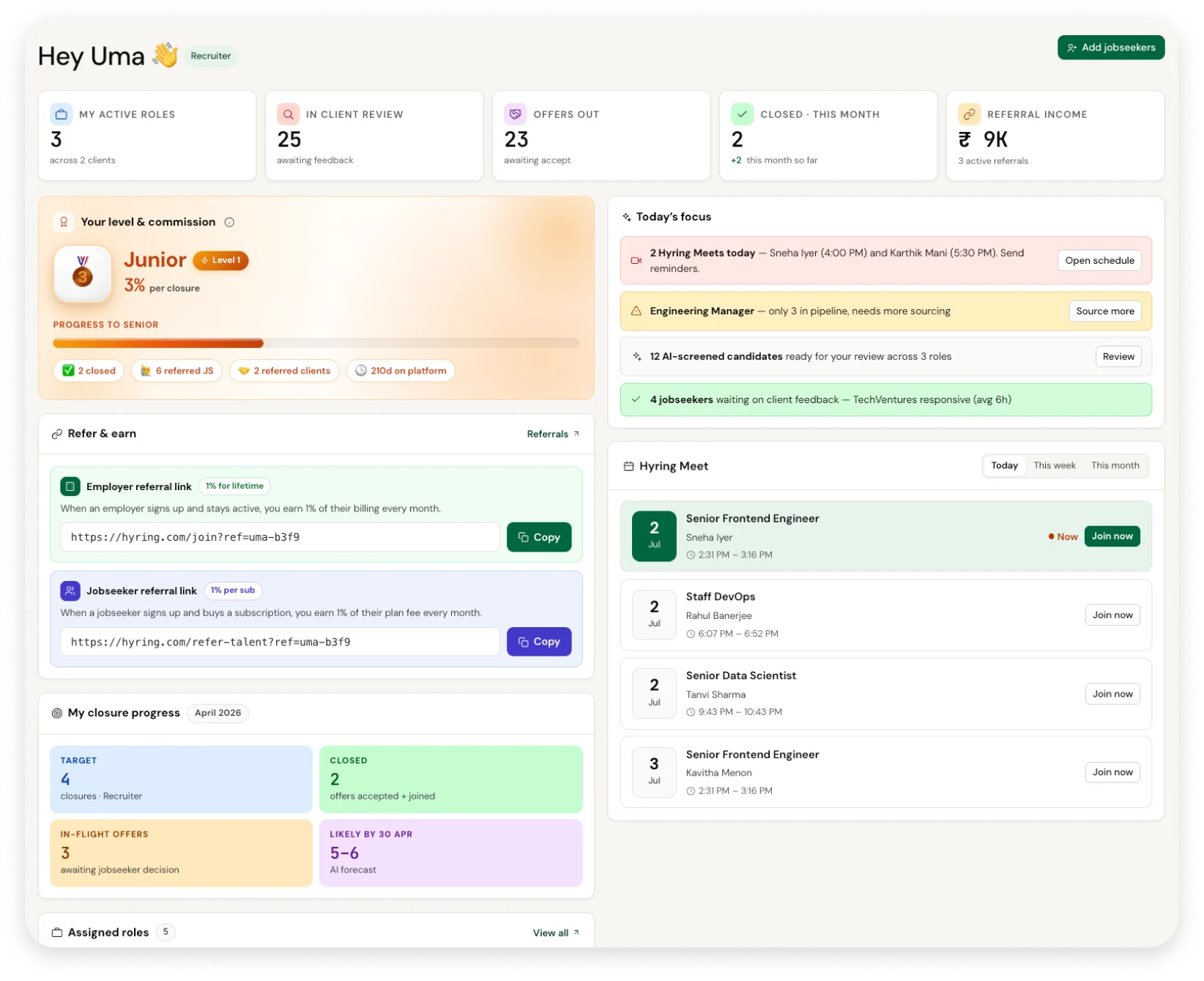Click "Rahul Banerjee" name
The height and width of the screenshot is (981, 1204).
point(718,616)
